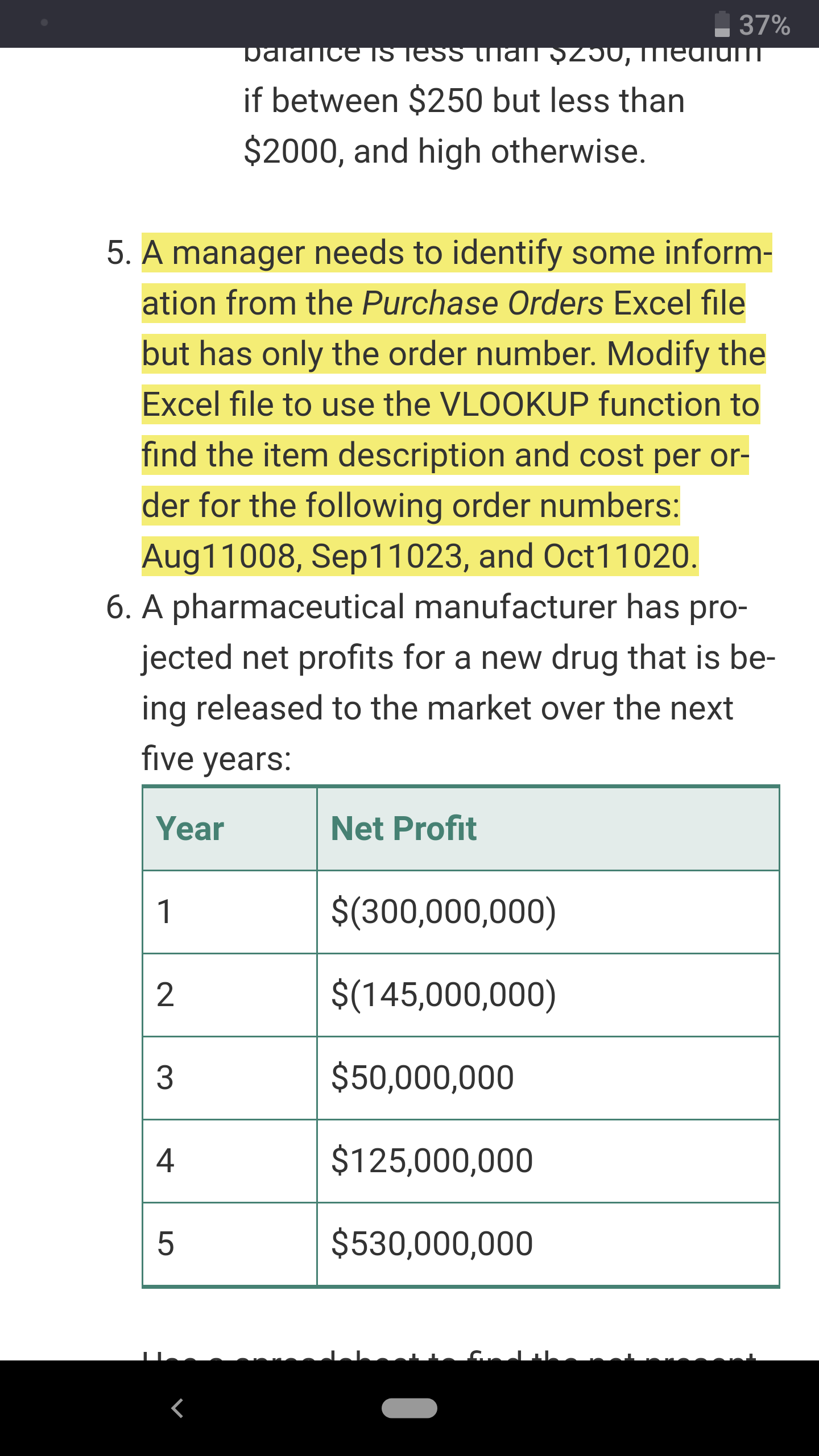The image size is (819, 1456).
Task: Tap the highlighted VLOOKUP function word
Action: click(515, 404)
